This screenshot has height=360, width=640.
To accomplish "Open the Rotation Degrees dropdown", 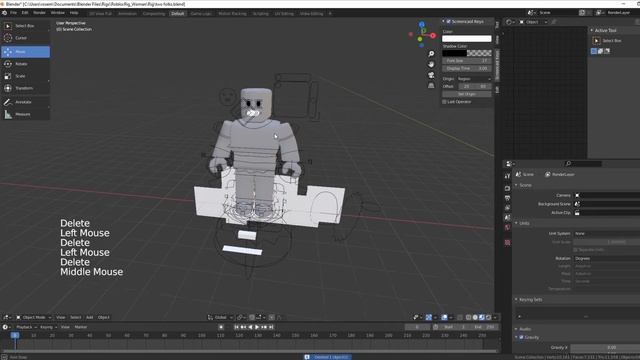I will tap(607, 259).
